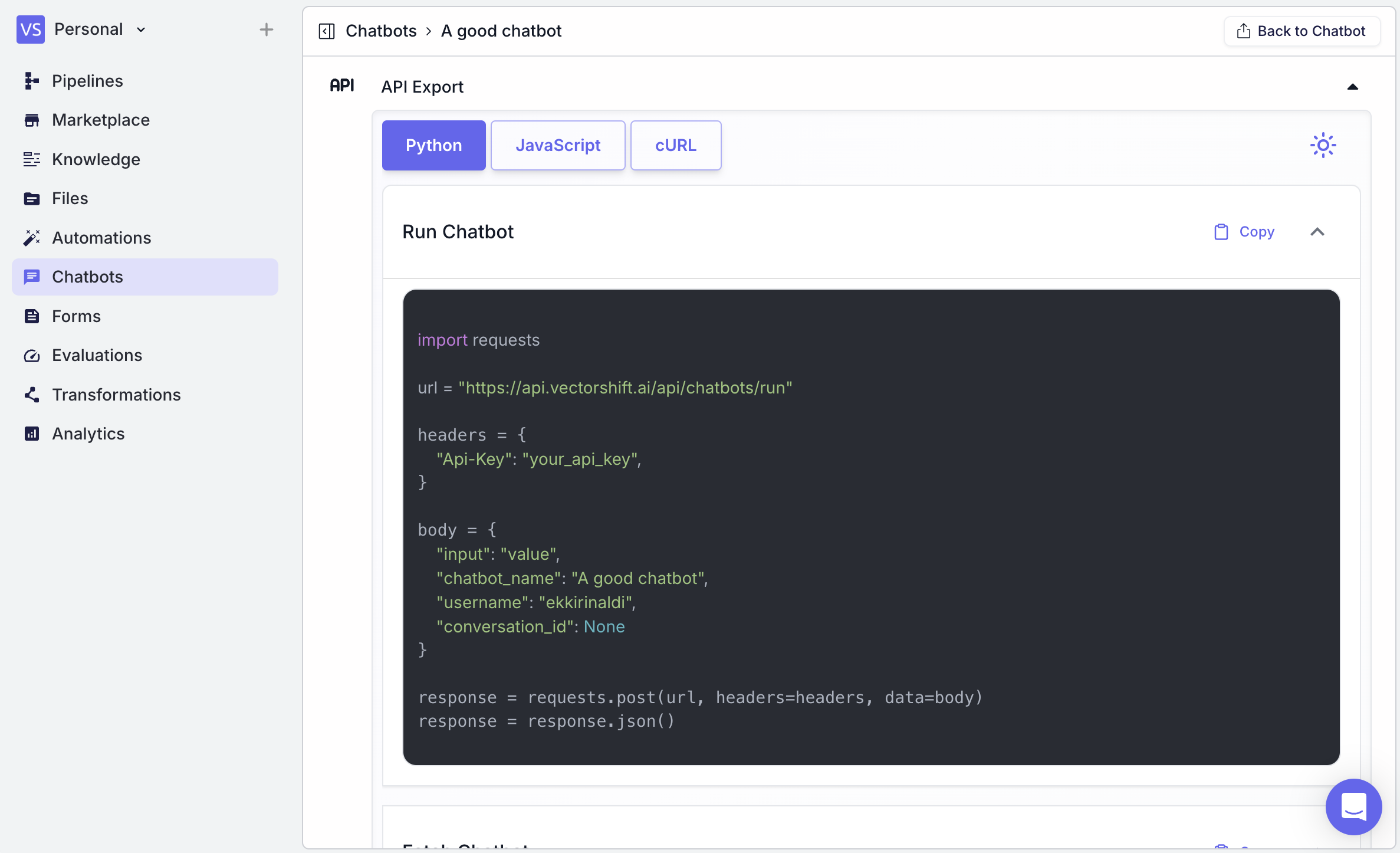Collapse the API Export panel
1400x853 pixels.
pos(1352,87)
